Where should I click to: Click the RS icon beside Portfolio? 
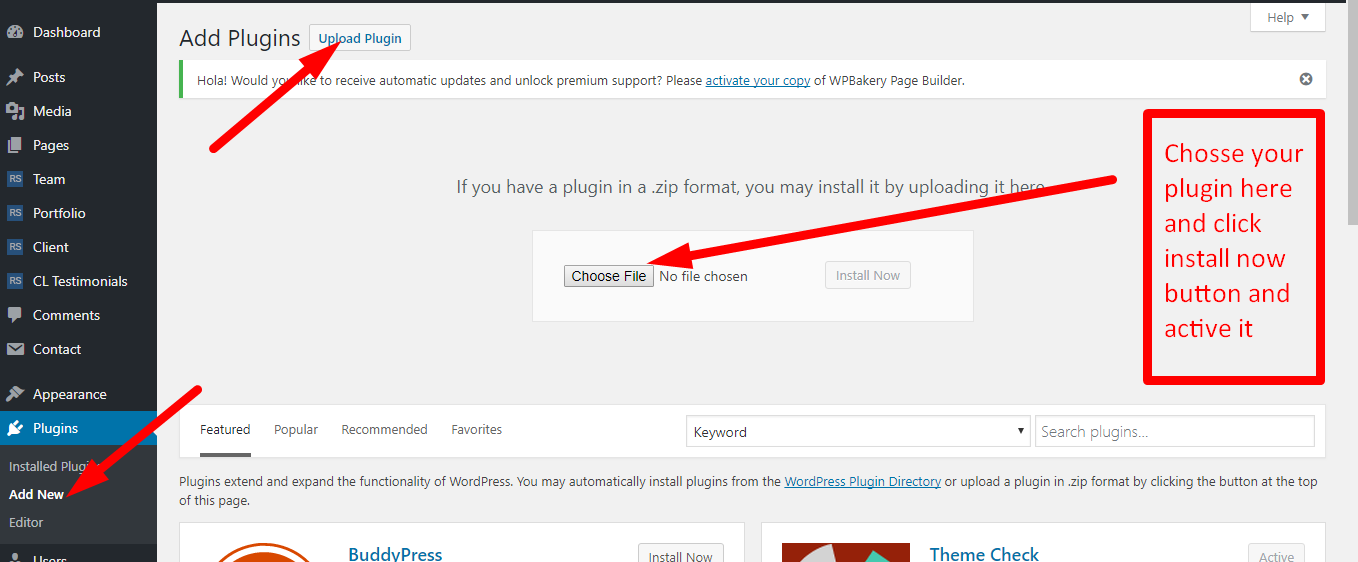[15, 213]
